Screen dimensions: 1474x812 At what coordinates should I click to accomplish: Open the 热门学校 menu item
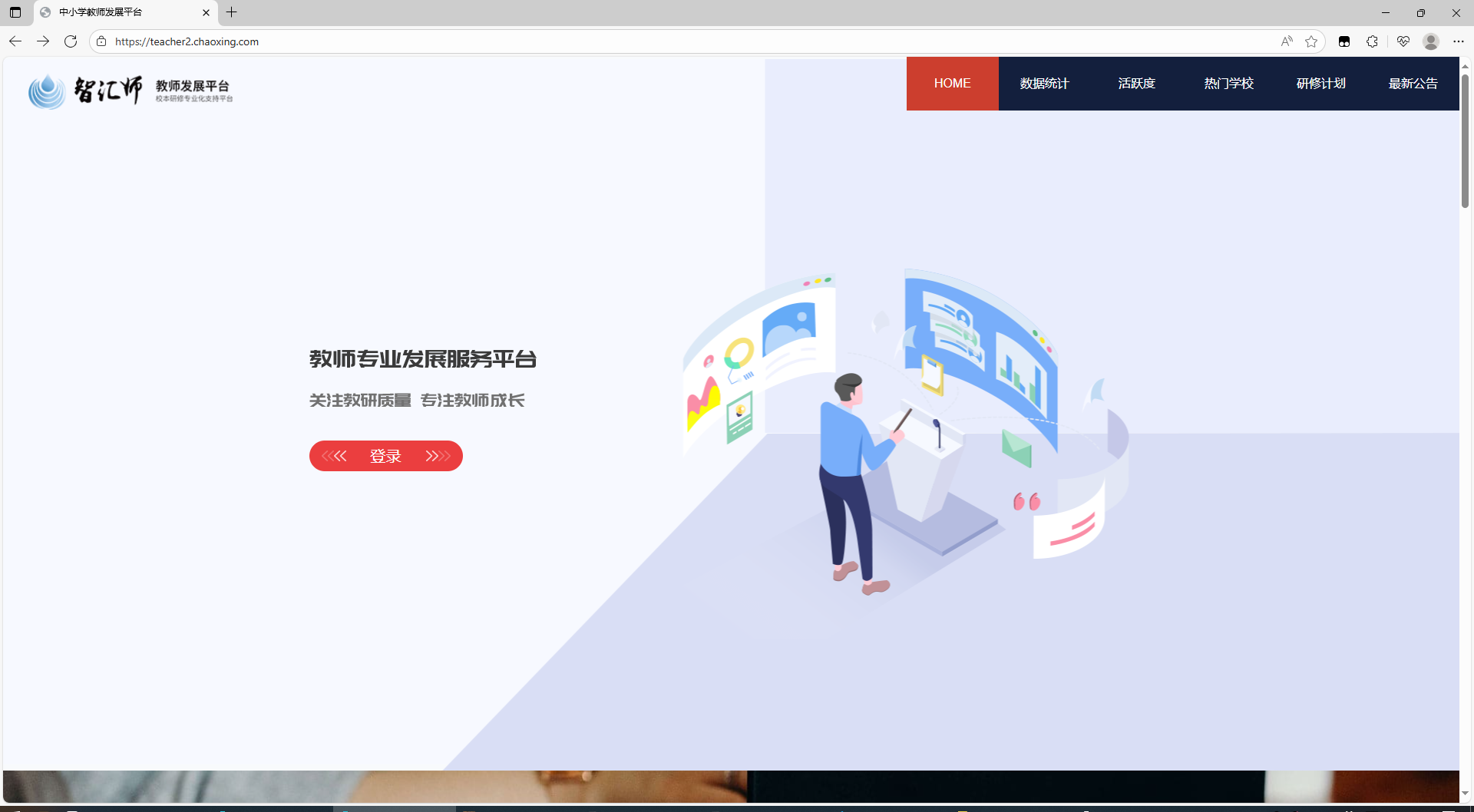pos(1228,84)
